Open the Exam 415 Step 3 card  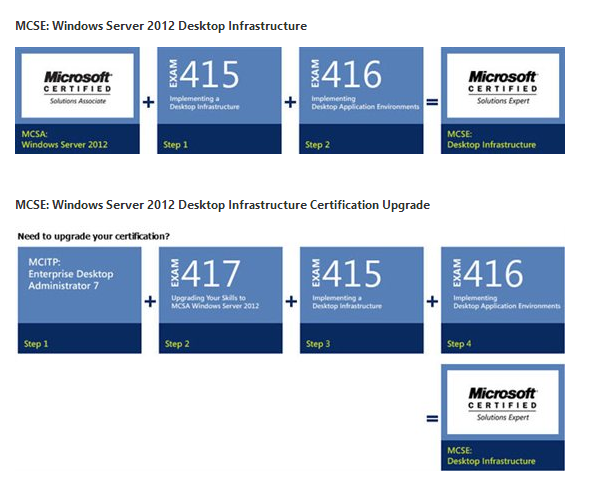(x=362, y=300)
